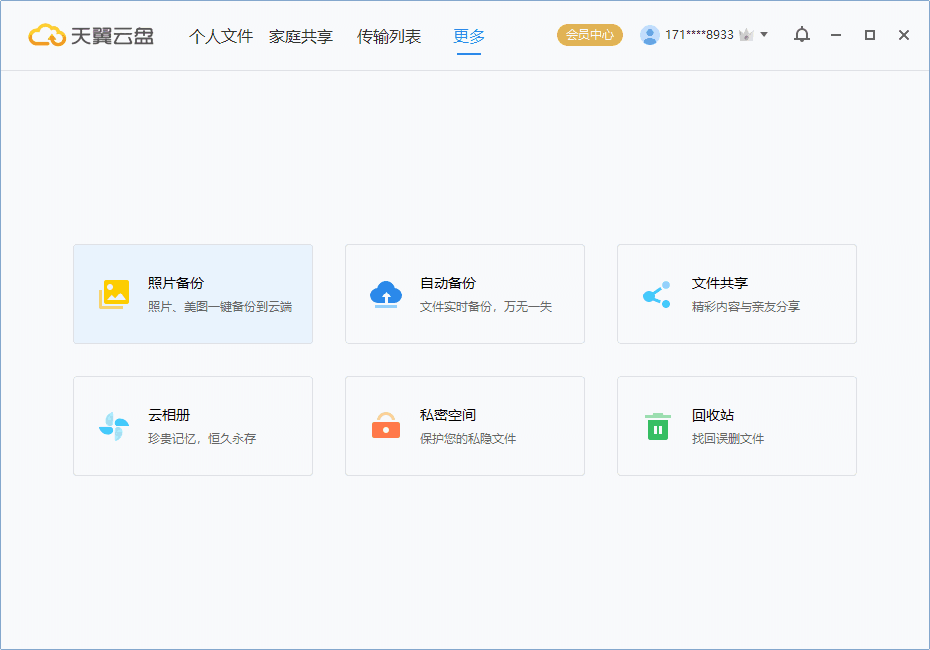Click the 自动备份 cloud upload icon
The height and width of the screenshot is (650, 930).
click(x=386, y=293)
